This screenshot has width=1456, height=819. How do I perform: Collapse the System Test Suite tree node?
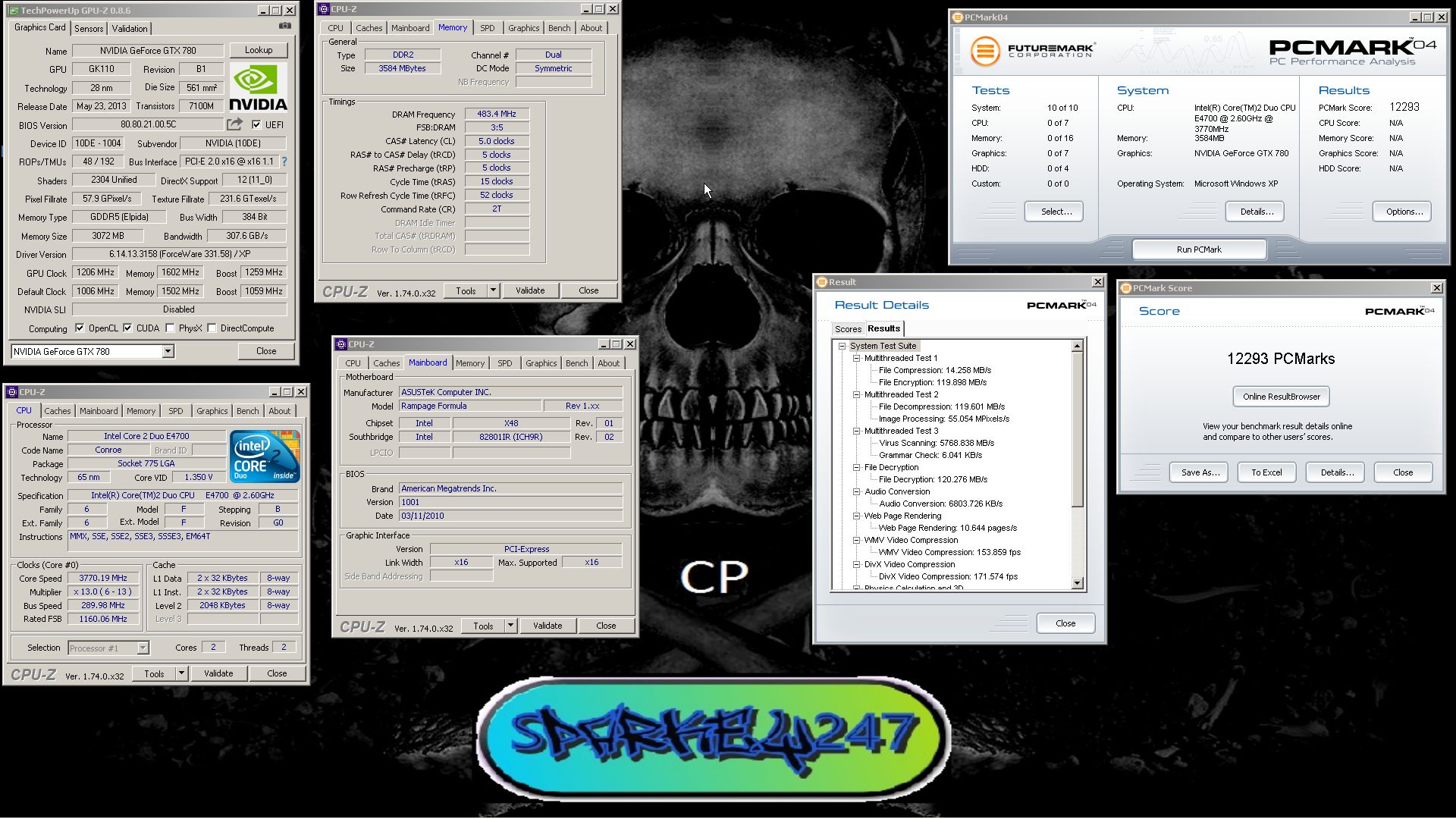[x=842, y=346]
